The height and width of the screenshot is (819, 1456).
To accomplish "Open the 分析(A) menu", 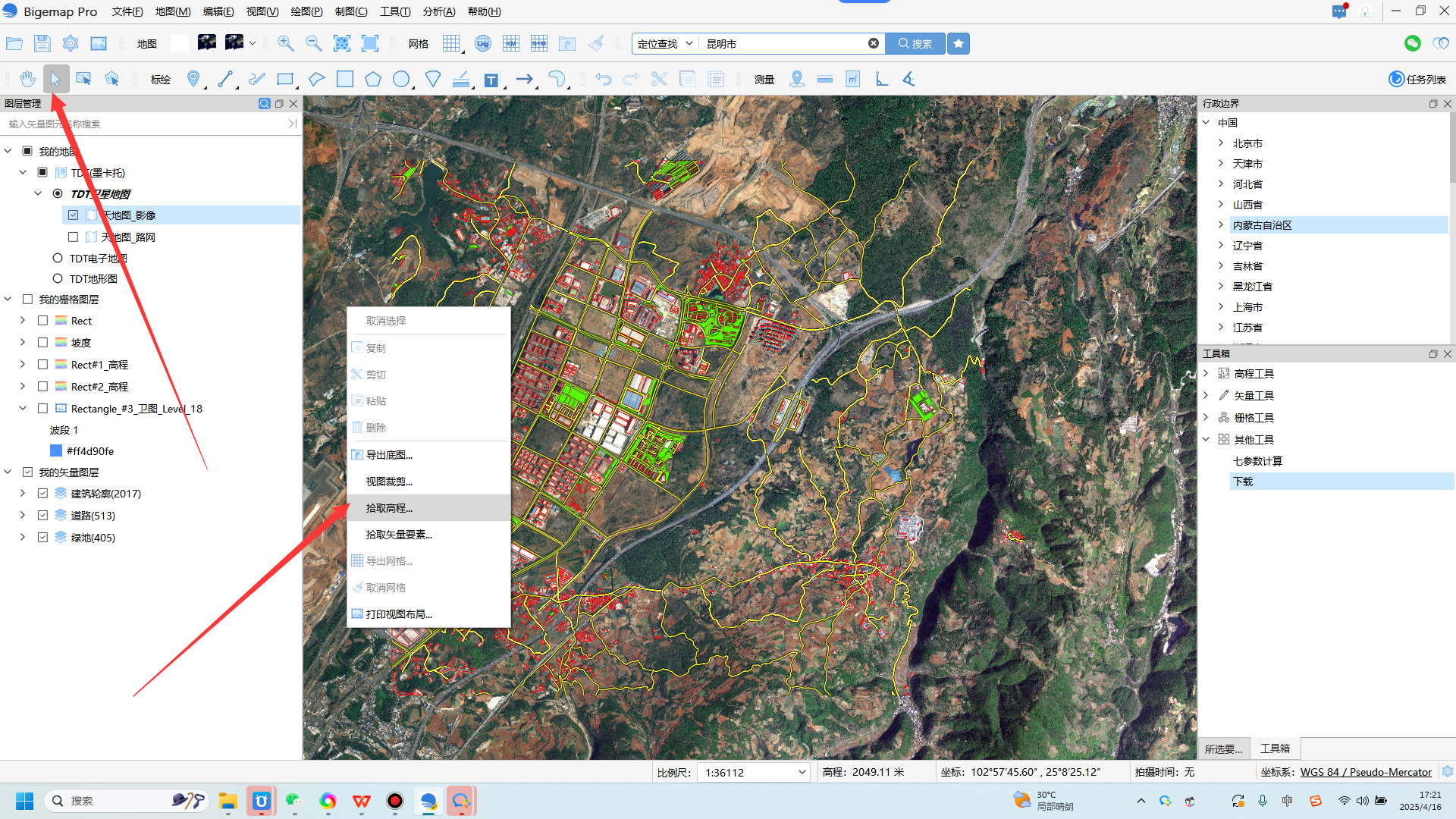I will click(x=439, y=11).
